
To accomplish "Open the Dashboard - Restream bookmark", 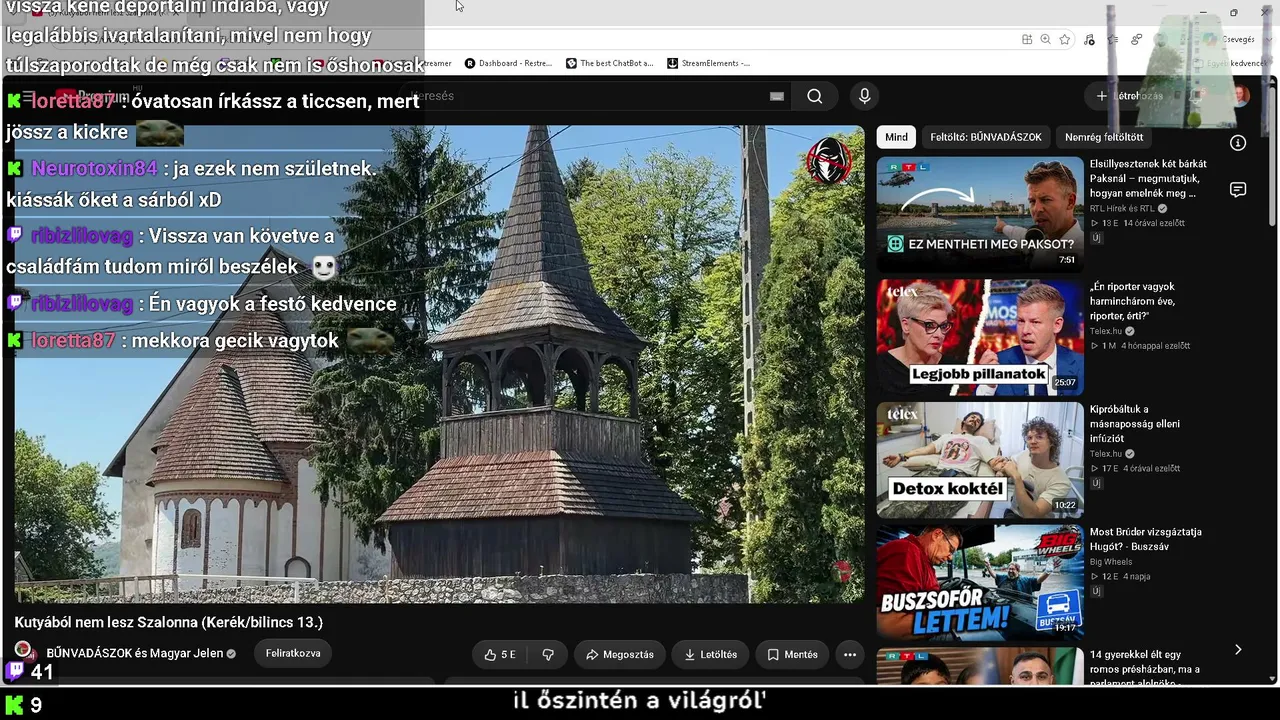I will tap(508, 63).
